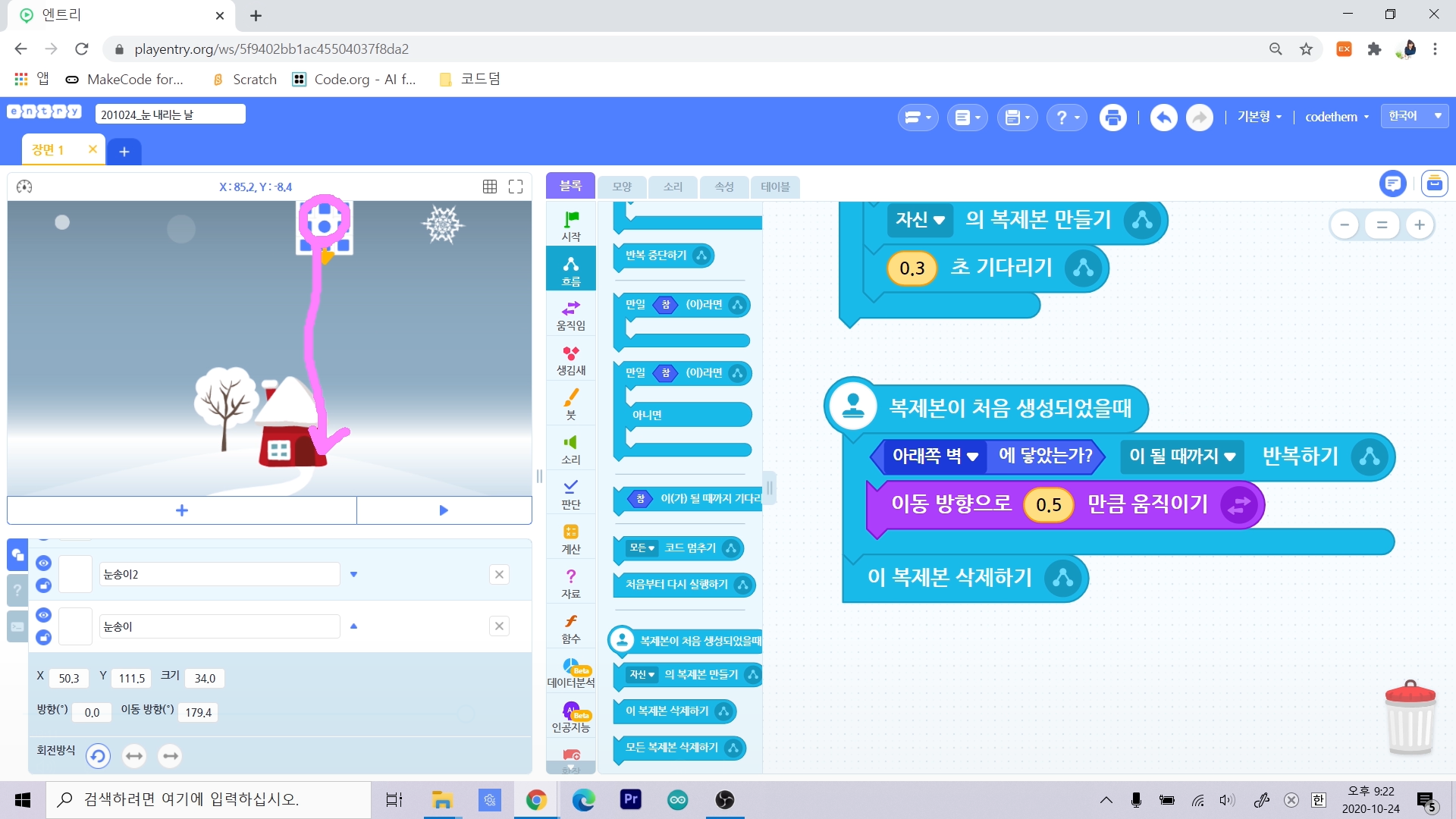This screenshot has height=819, width=1456.
Task: Select the 움직임 (Motion) block category
Action: (x=570, y=315)
